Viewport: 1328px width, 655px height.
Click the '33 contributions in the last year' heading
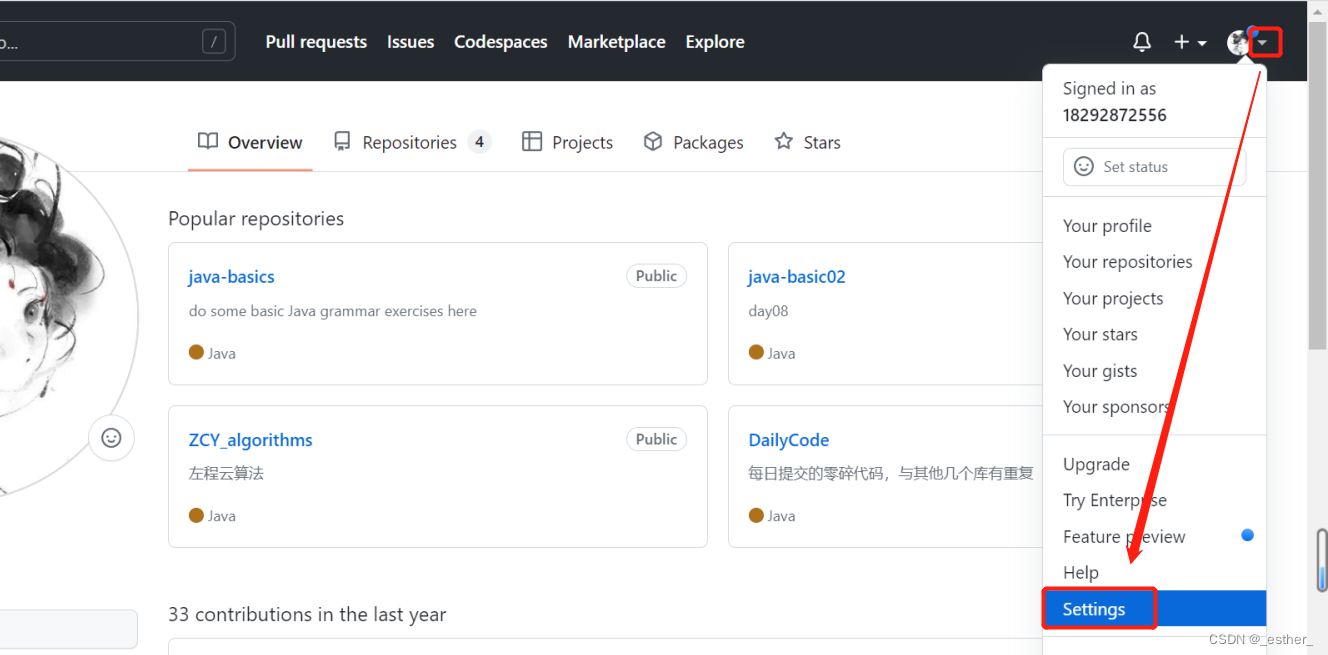coord(307,614)
